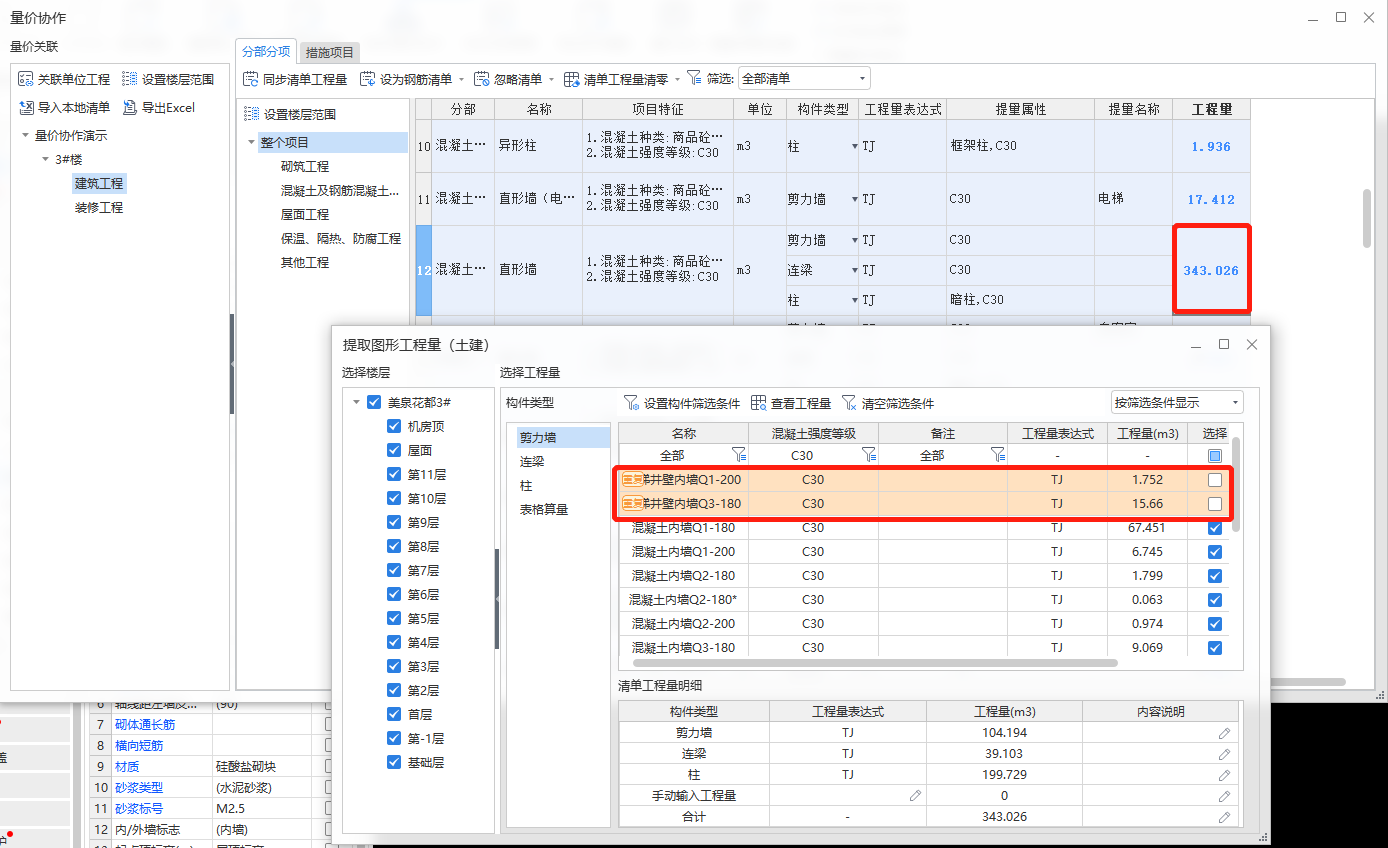Image resolution: width=1388 pixels, height=848 pixels.
Task: Click the 忽略清单 toolbar button
Action: pyautogui.click(x=508, y=79)
